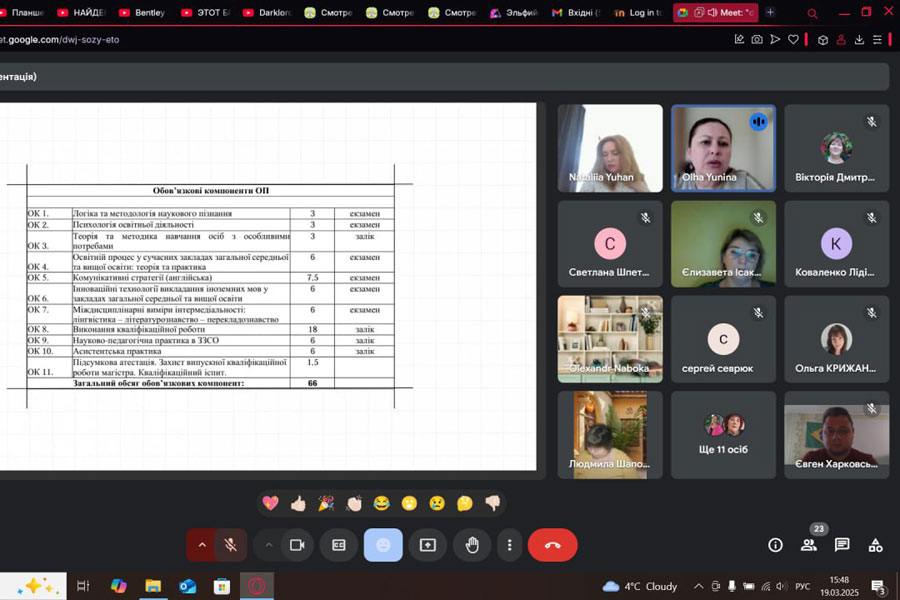Click the red Leave call button

click(x=552, y=545)
